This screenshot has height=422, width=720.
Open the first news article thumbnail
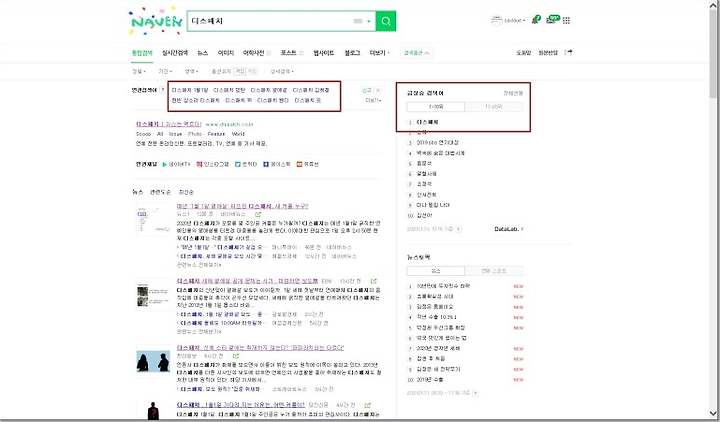pyautogui.click(x=153, y=220)
